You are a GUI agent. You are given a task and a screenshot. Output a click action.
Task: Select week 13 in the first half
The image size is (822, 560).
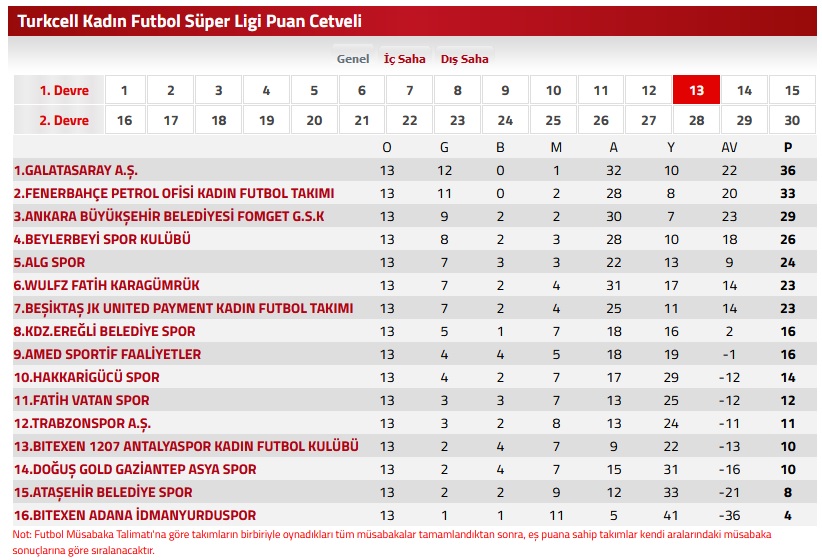coord(696,90)
